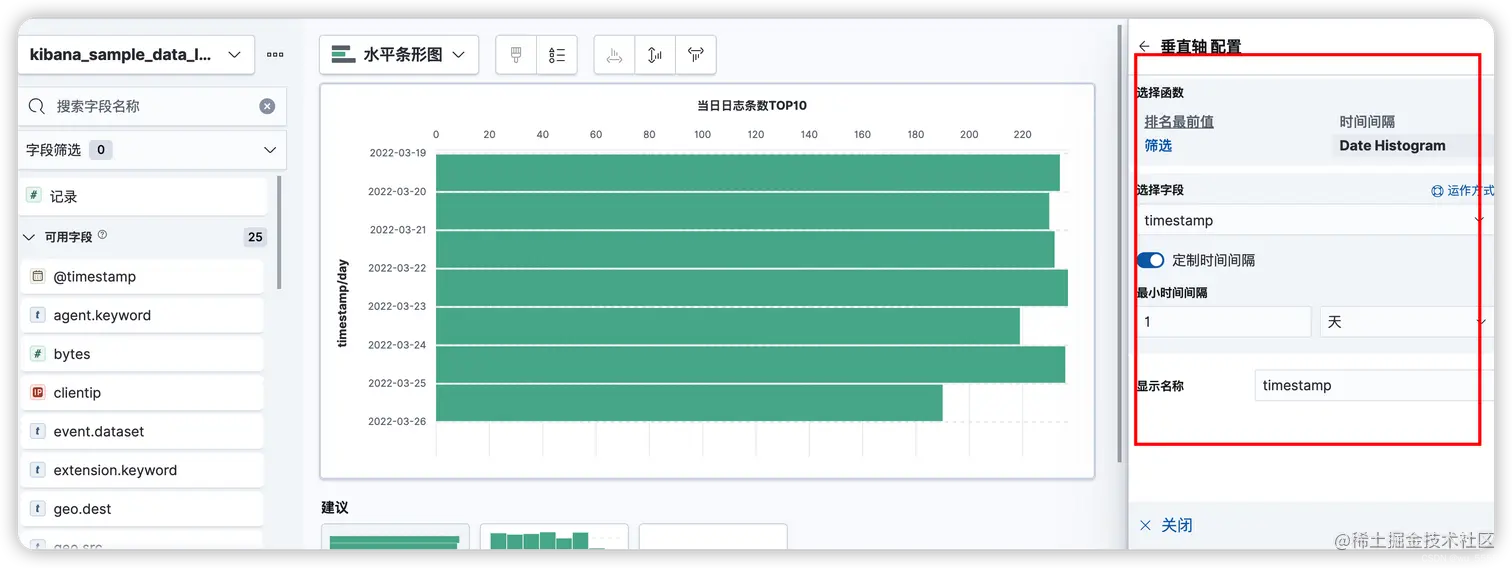
Task: Select the 筛选 function
Action: click(x=1158, y=145)
